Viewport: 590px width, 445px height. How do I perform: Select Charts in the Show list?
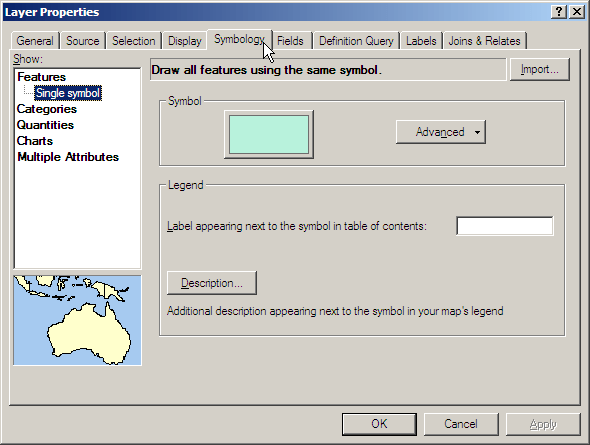35,141
